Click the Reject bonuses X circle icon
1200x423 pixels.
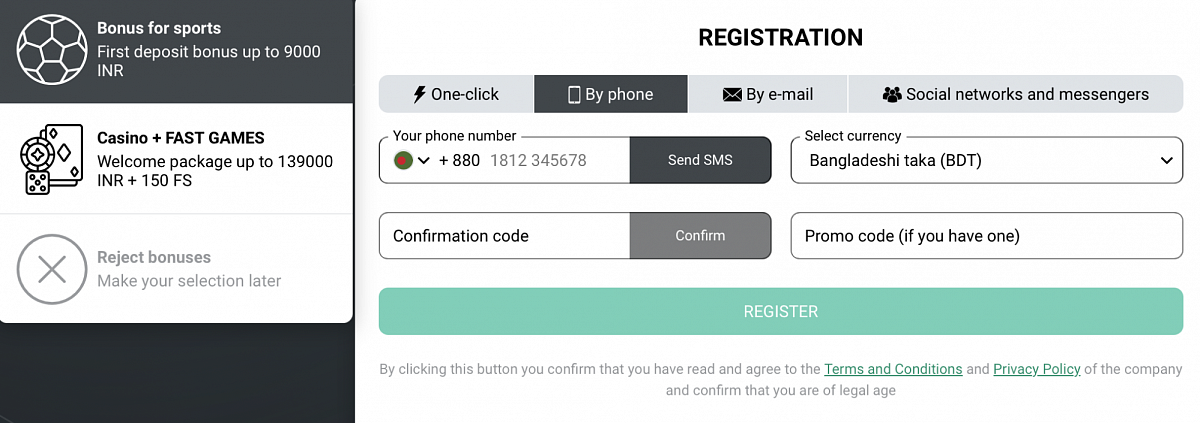pyautogui.click(x=52, y=269)
